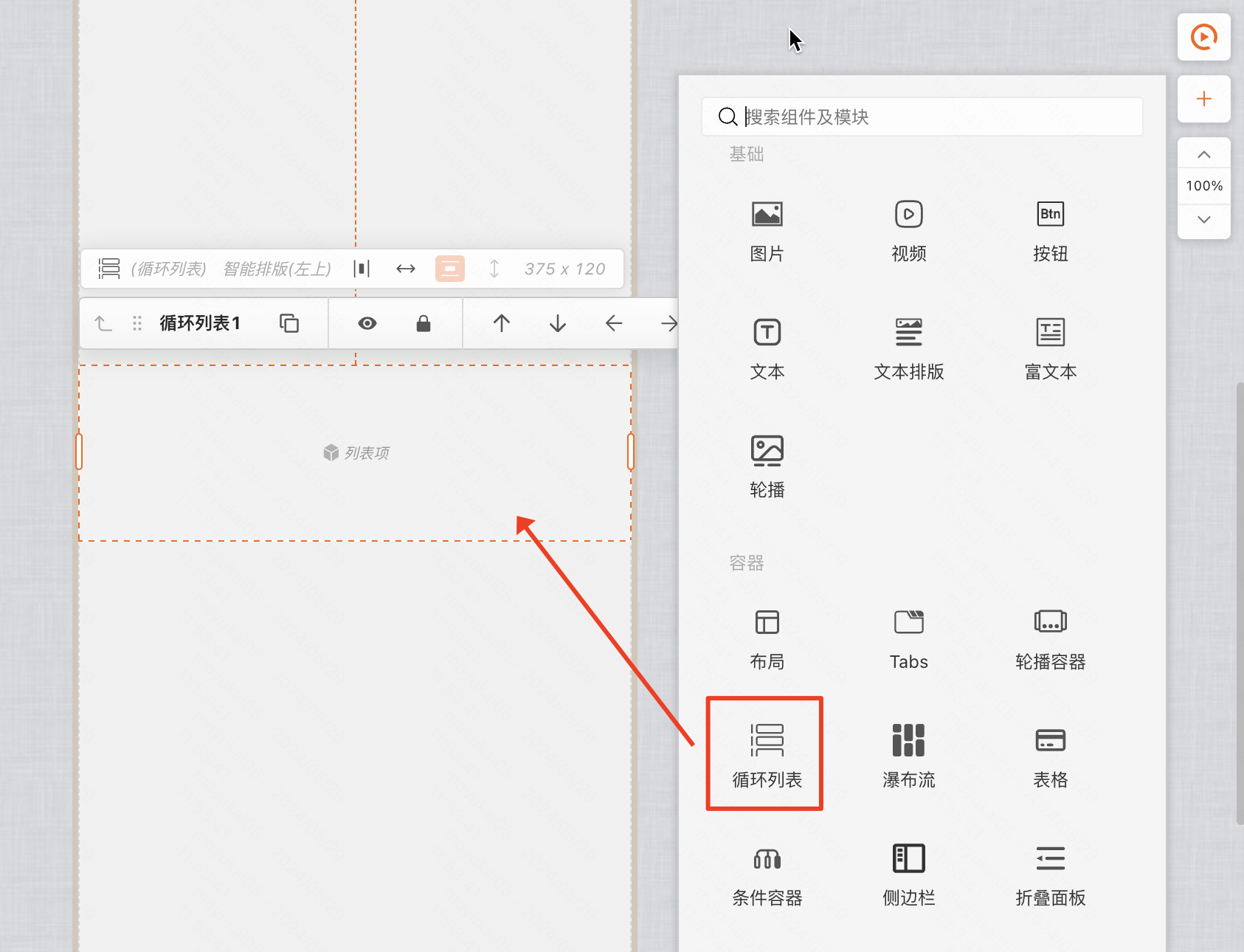Select the 列表项 placeholder on canvas

tap(356, 452)
